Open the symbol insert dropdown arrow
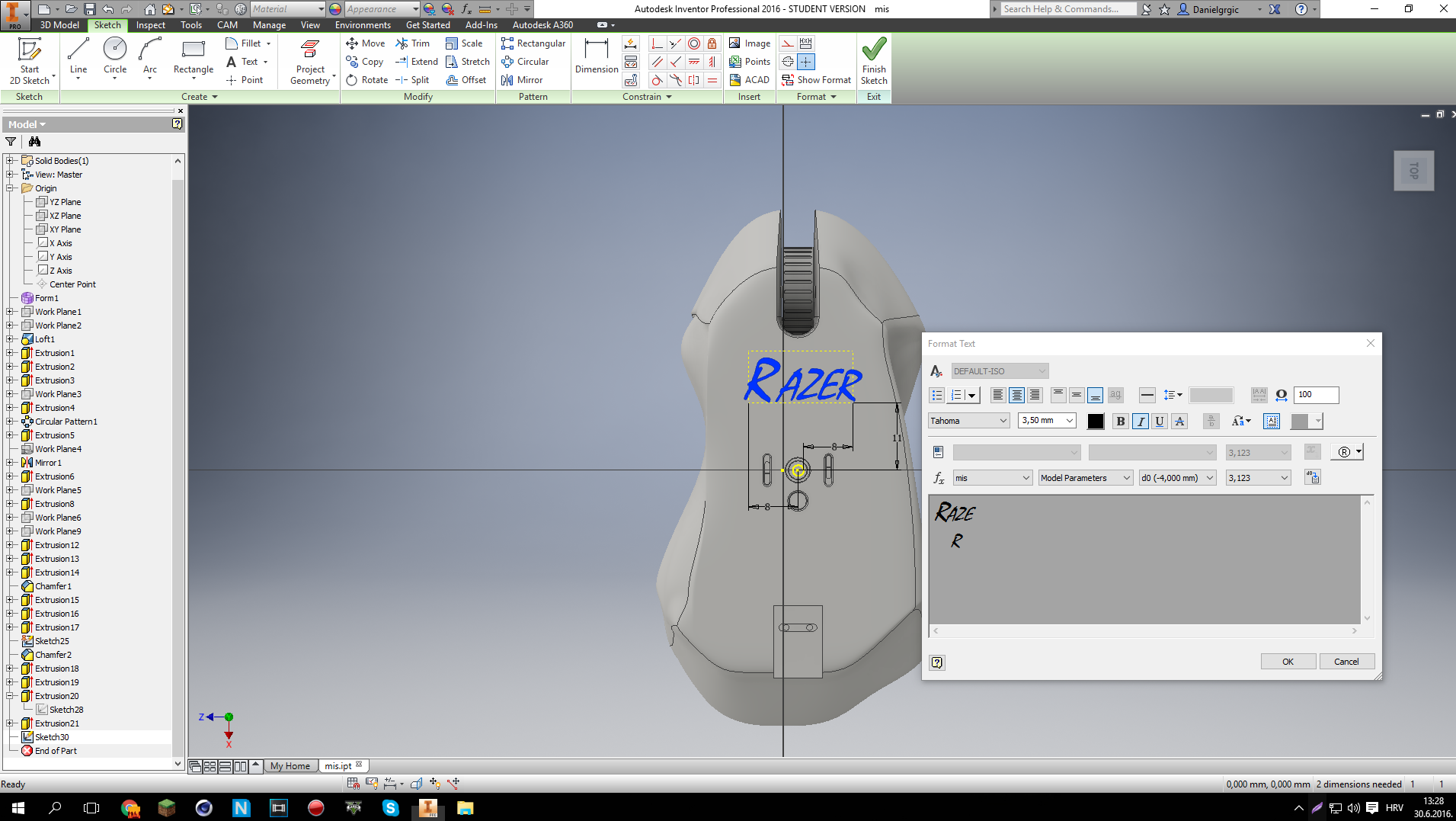The image size is (1456, 821). click(1358, 452)
